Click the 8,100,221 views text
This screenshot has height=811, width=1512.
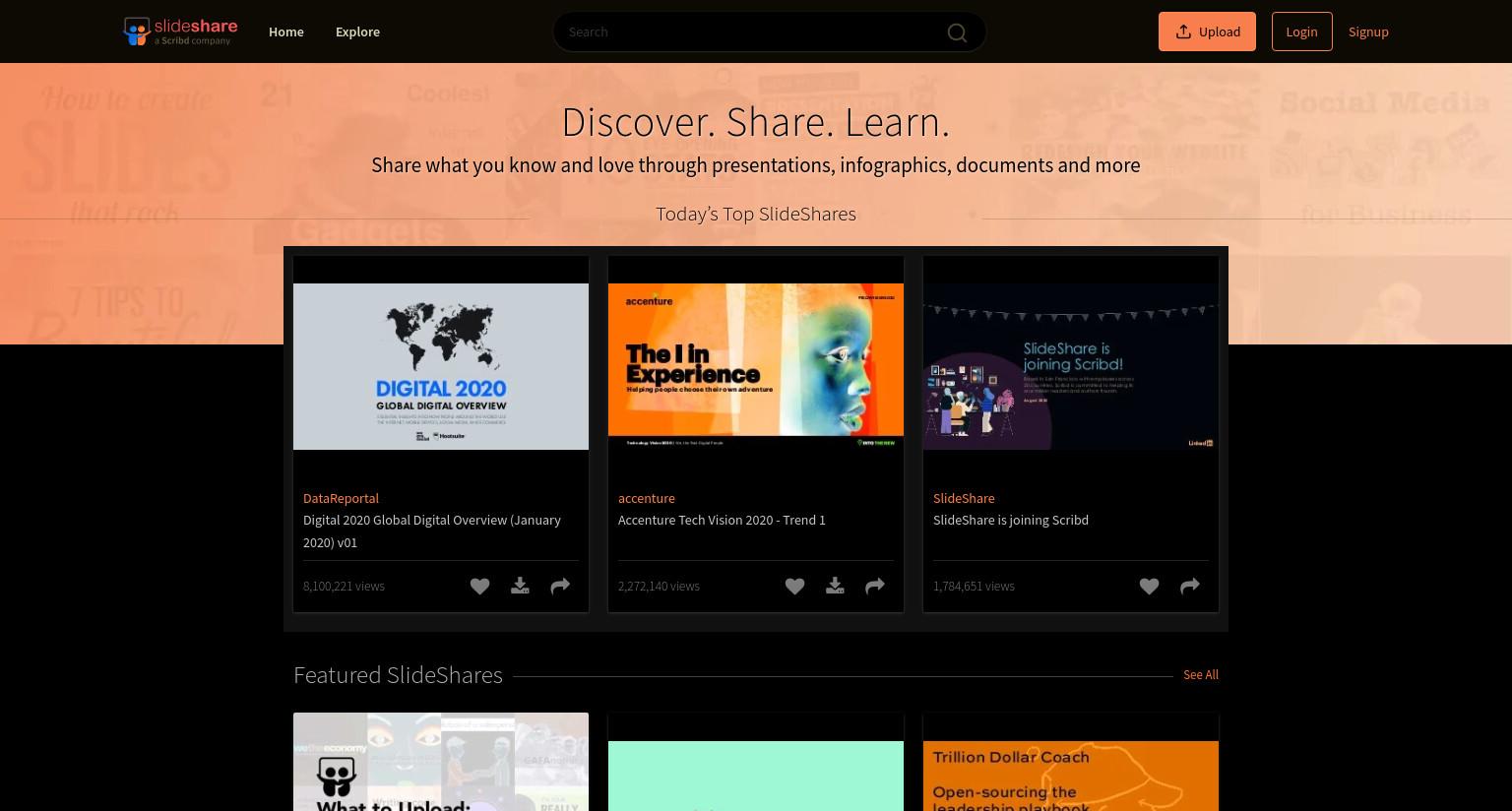pos(344,586)
